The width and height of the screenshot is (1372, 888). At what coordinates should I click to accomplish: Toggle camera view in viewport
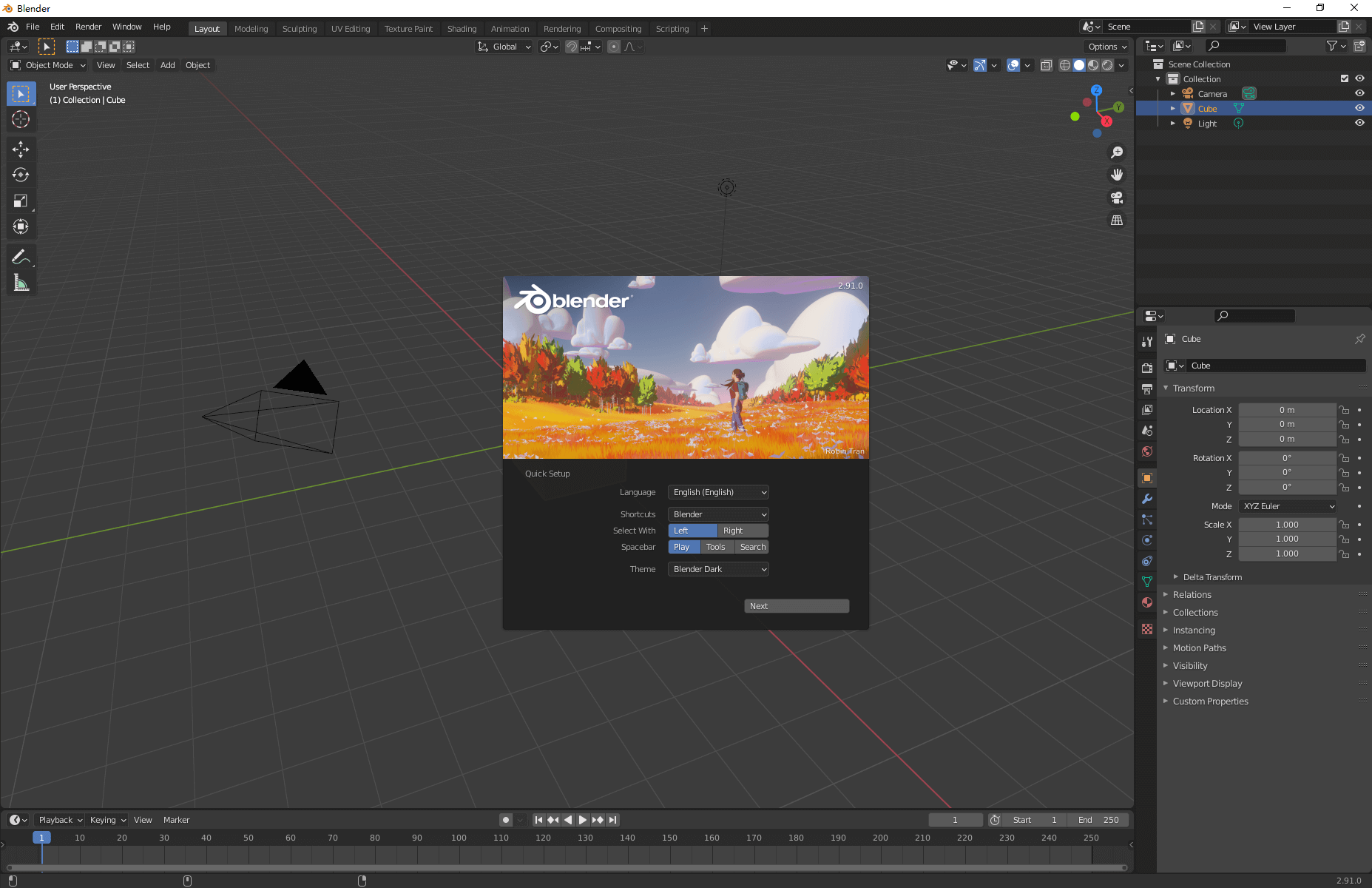(x=1117, y=198)
